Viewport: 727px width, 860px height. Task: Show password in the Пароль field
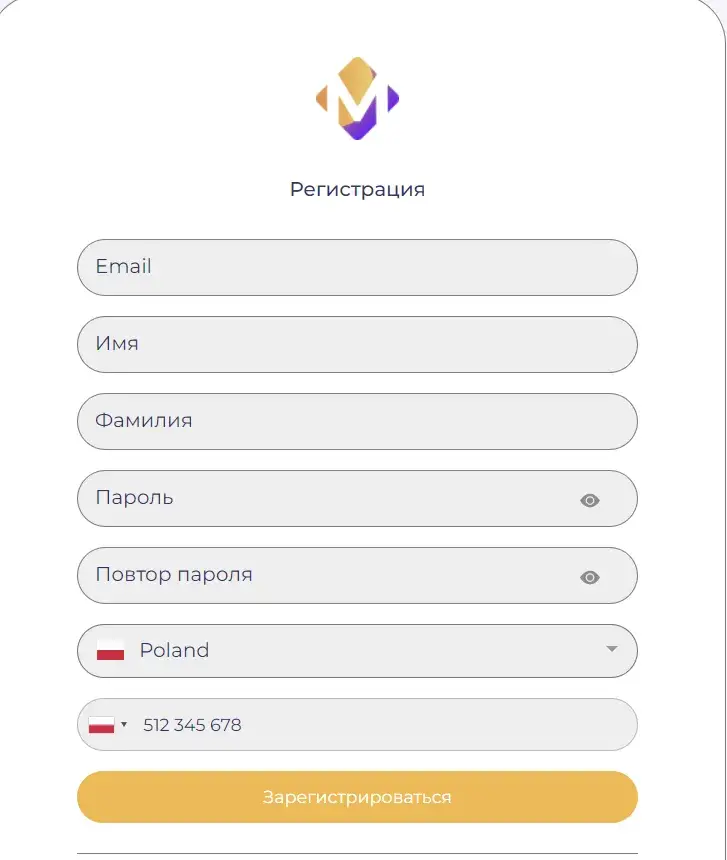[x=590, y=500]
